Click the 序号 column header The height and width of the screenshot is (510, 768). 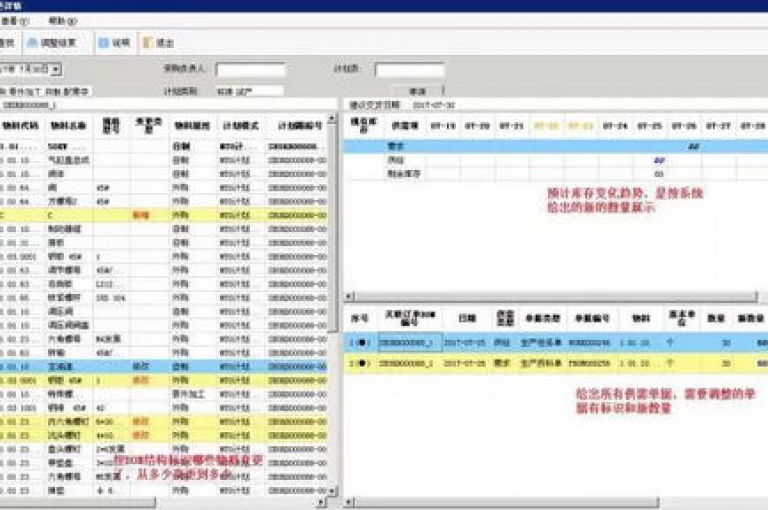(360, 318)
